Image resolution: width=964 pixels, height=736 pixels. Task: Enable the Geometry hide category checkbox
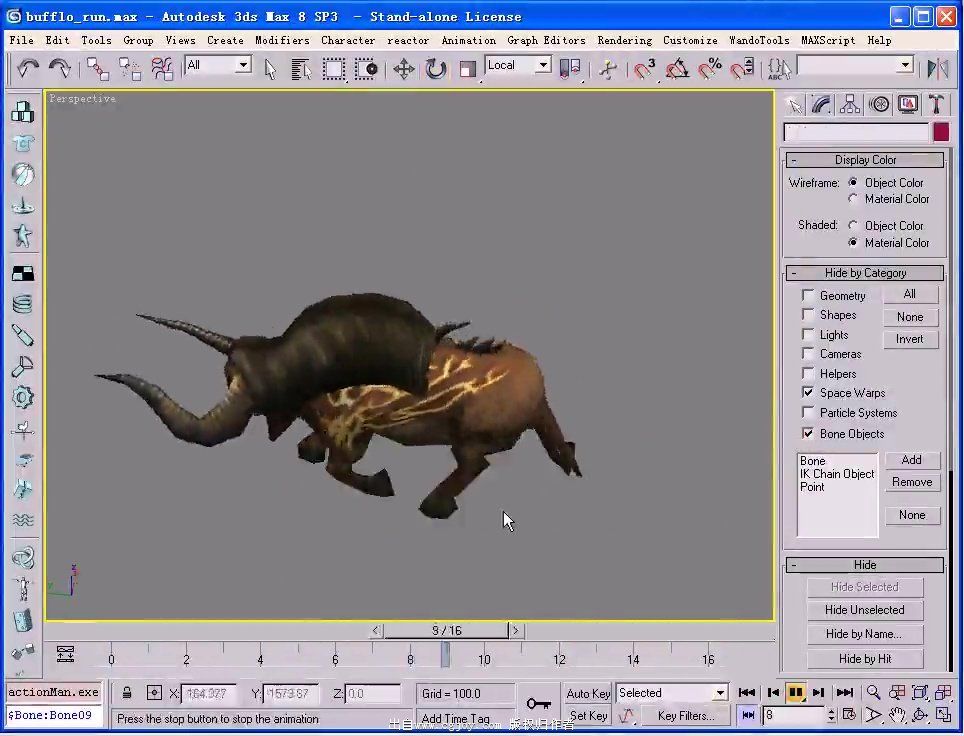(808, 295)
